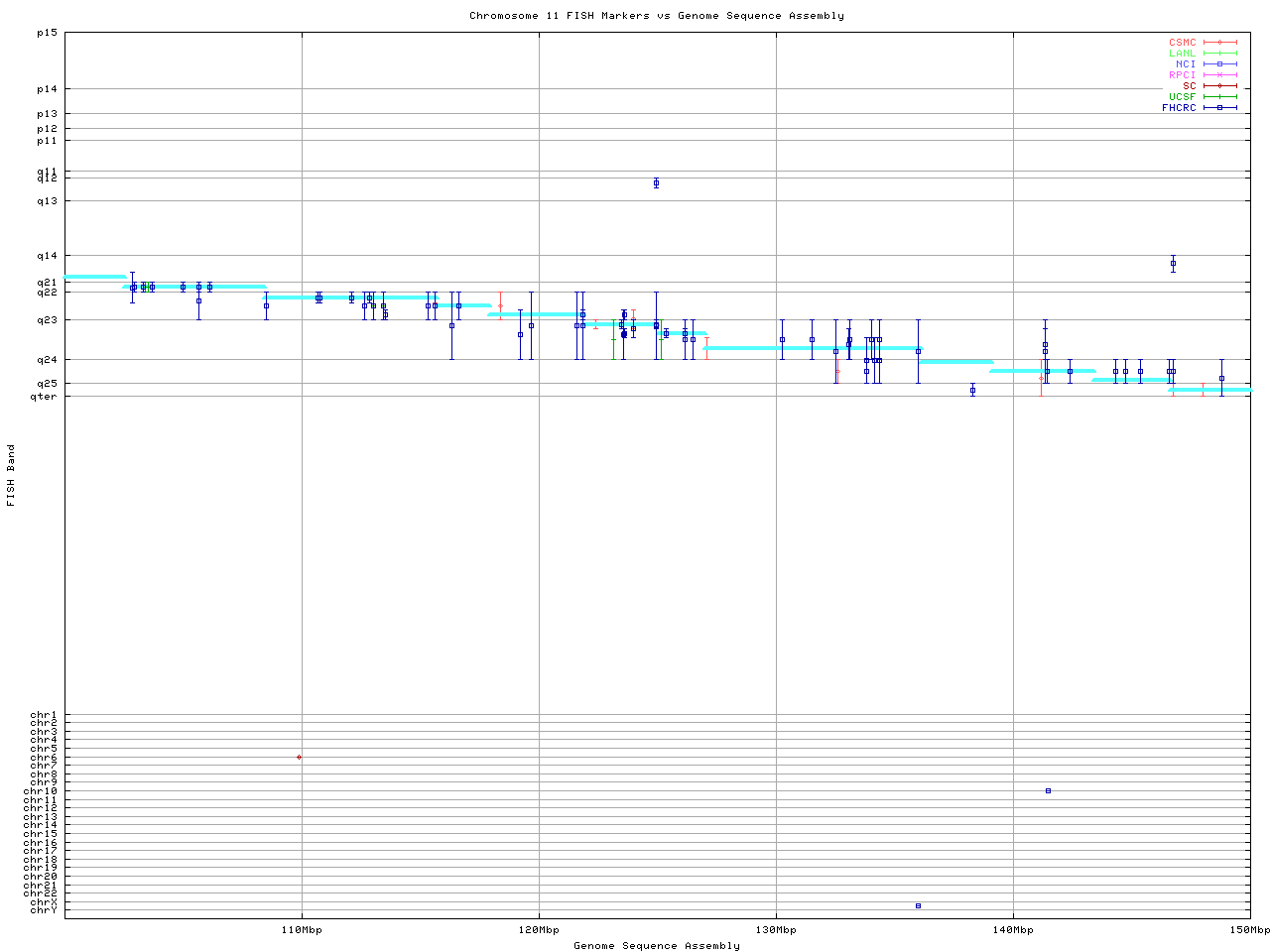Click the FHCRC legend marker symbol
Image resolution: width=1270 pixels, height=952 pixels.
1219,108
